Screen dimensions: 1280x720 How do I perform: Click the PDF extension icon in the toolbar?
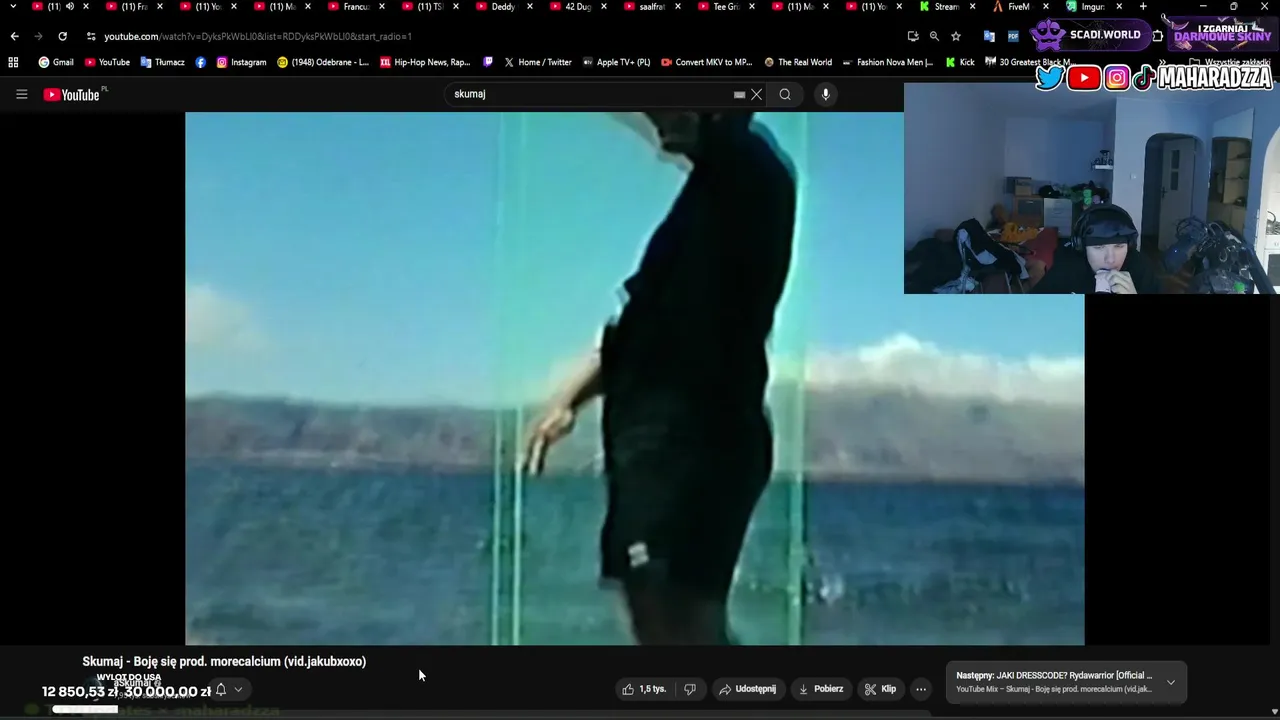(x=1013, y=36)
